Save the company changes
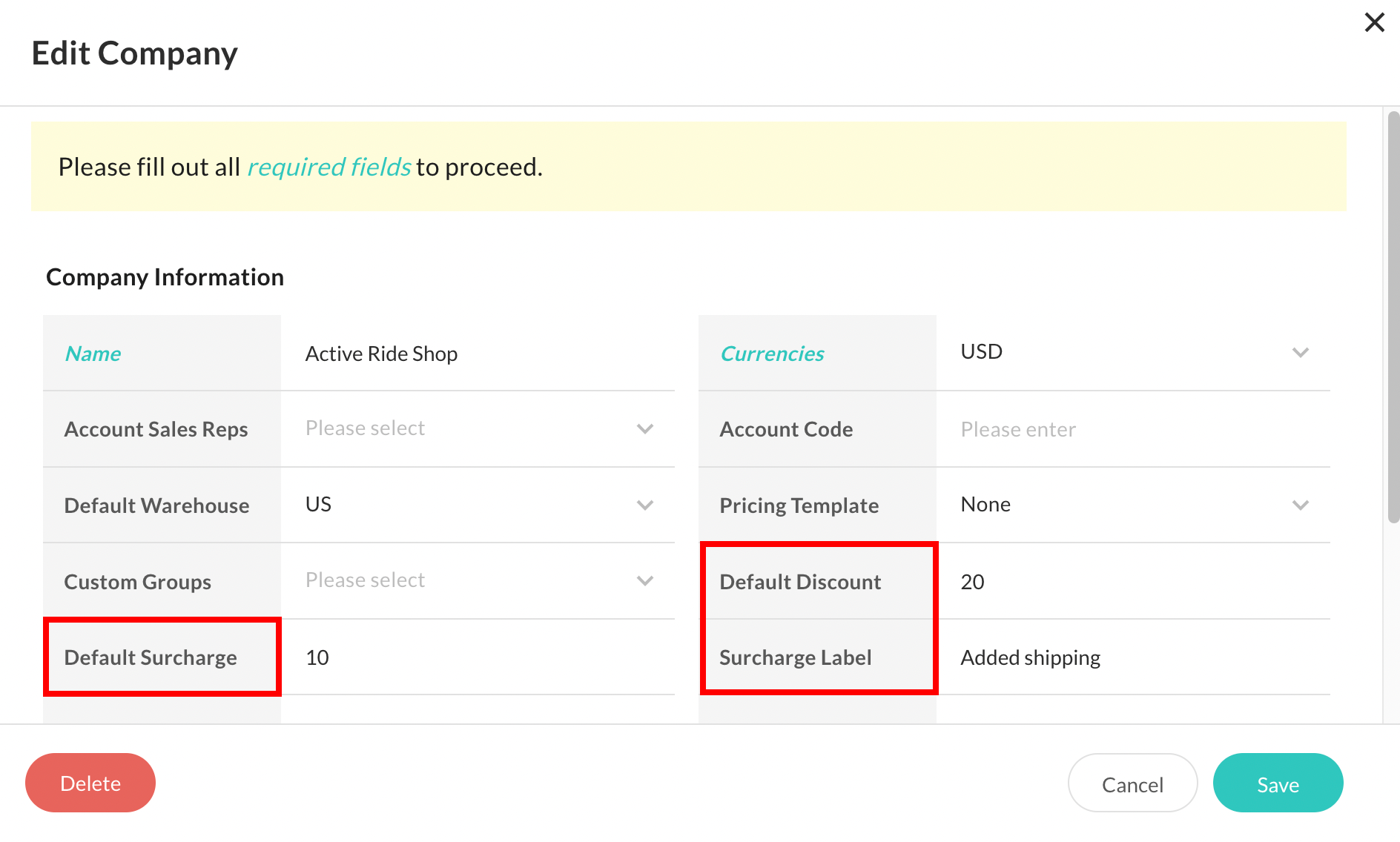 click(x=1278, y=783)
